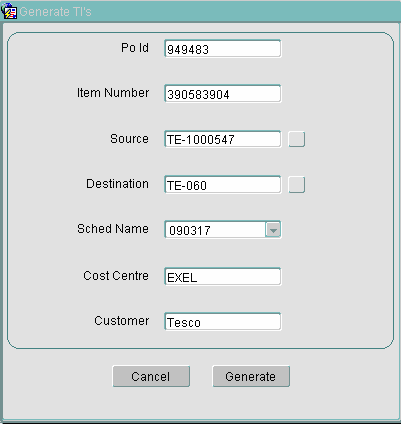Screen dimensions: 401x424
Task: Click the Item Number label
Action: 113,93
